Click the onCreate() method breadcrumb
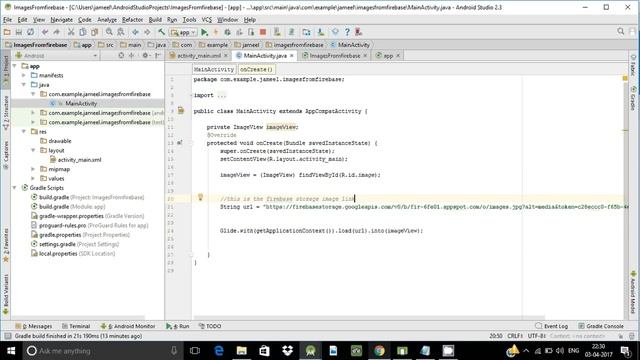The height and width of the screenshot is (360, 640). pyautogui.click(x=256, y=69)
